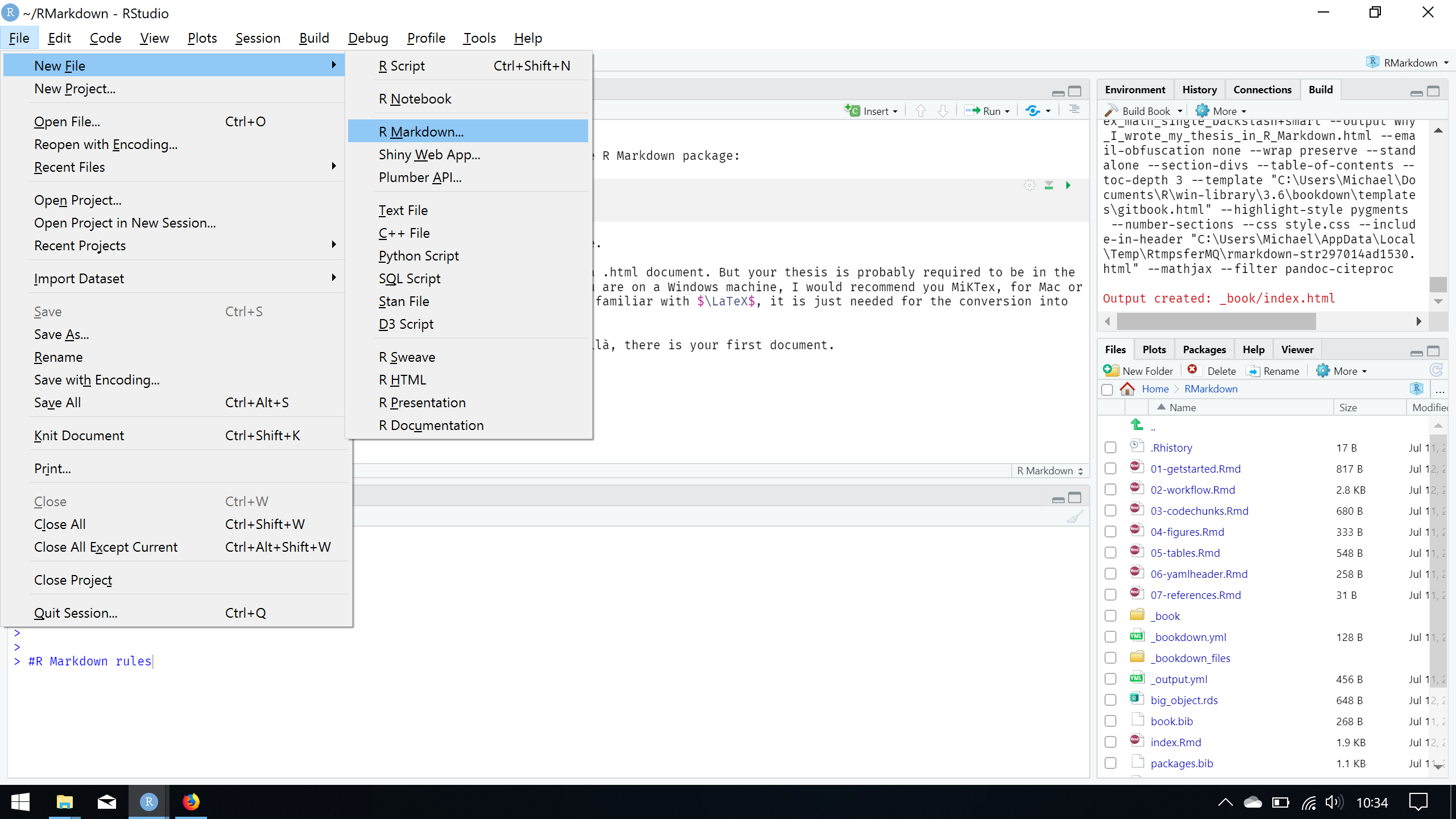Click Knit Document in File menu

point(174,436)
